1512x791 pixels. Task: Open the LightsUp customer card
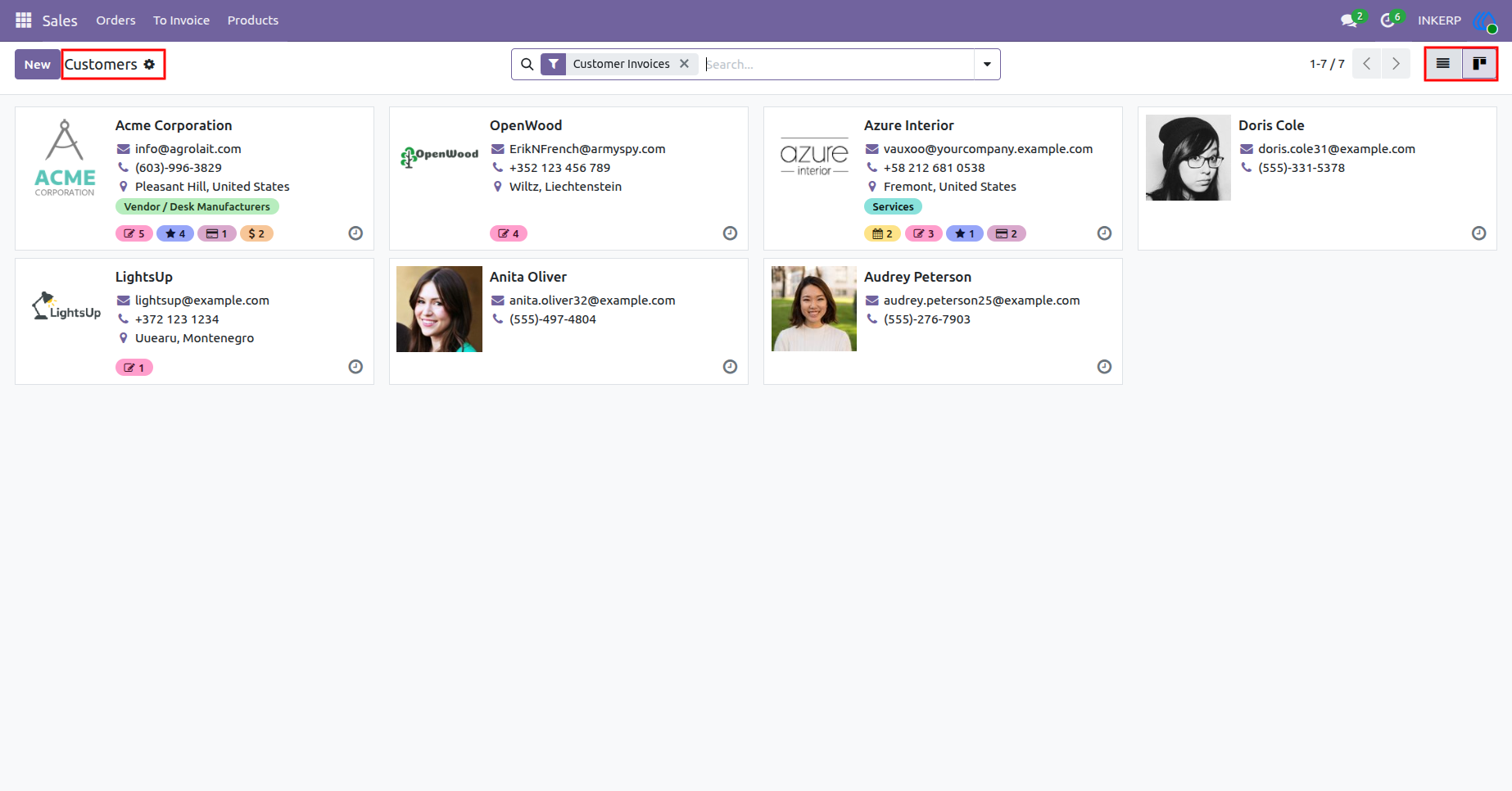click(x=194, y=321)
